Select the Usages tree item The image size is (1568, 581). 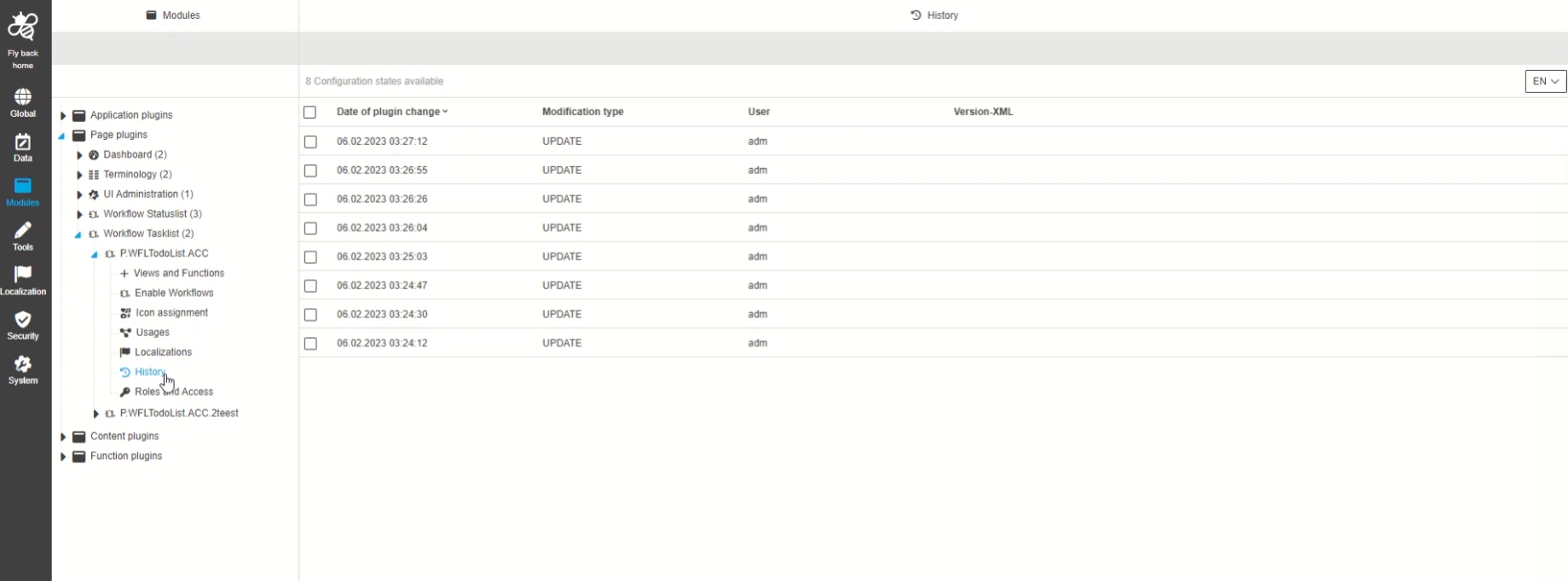pyautogui.click(x=153, y=333)
